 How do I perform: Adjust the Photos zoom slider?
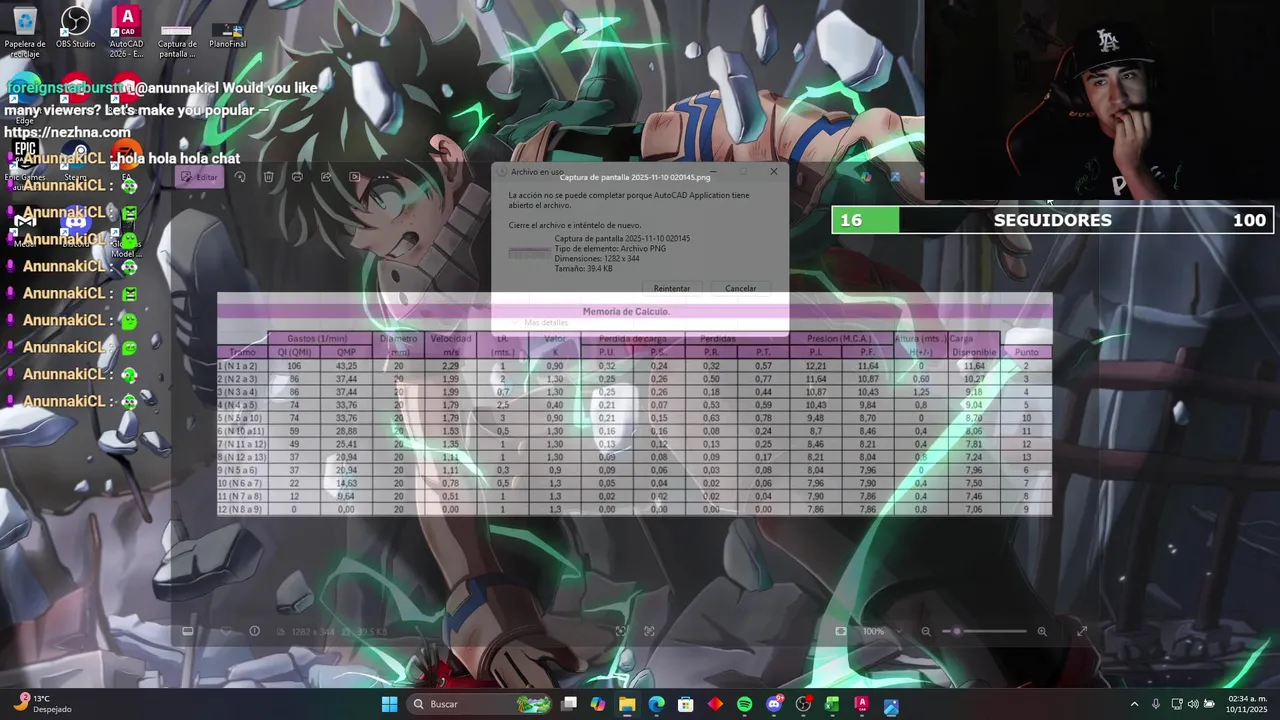[985, 631]
